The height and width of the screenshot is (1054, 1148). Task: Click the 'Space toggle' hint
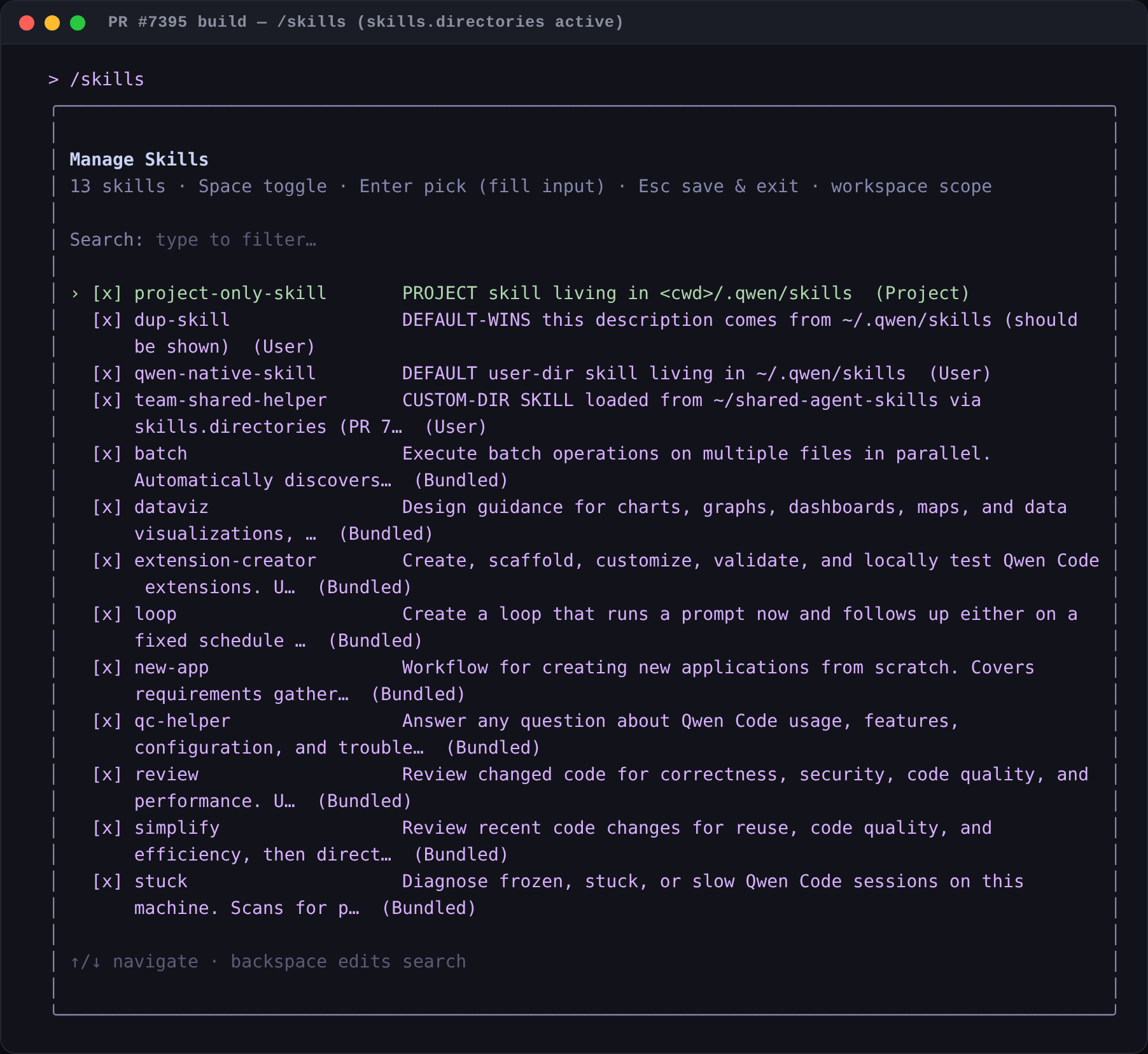[x=263, y=186]
